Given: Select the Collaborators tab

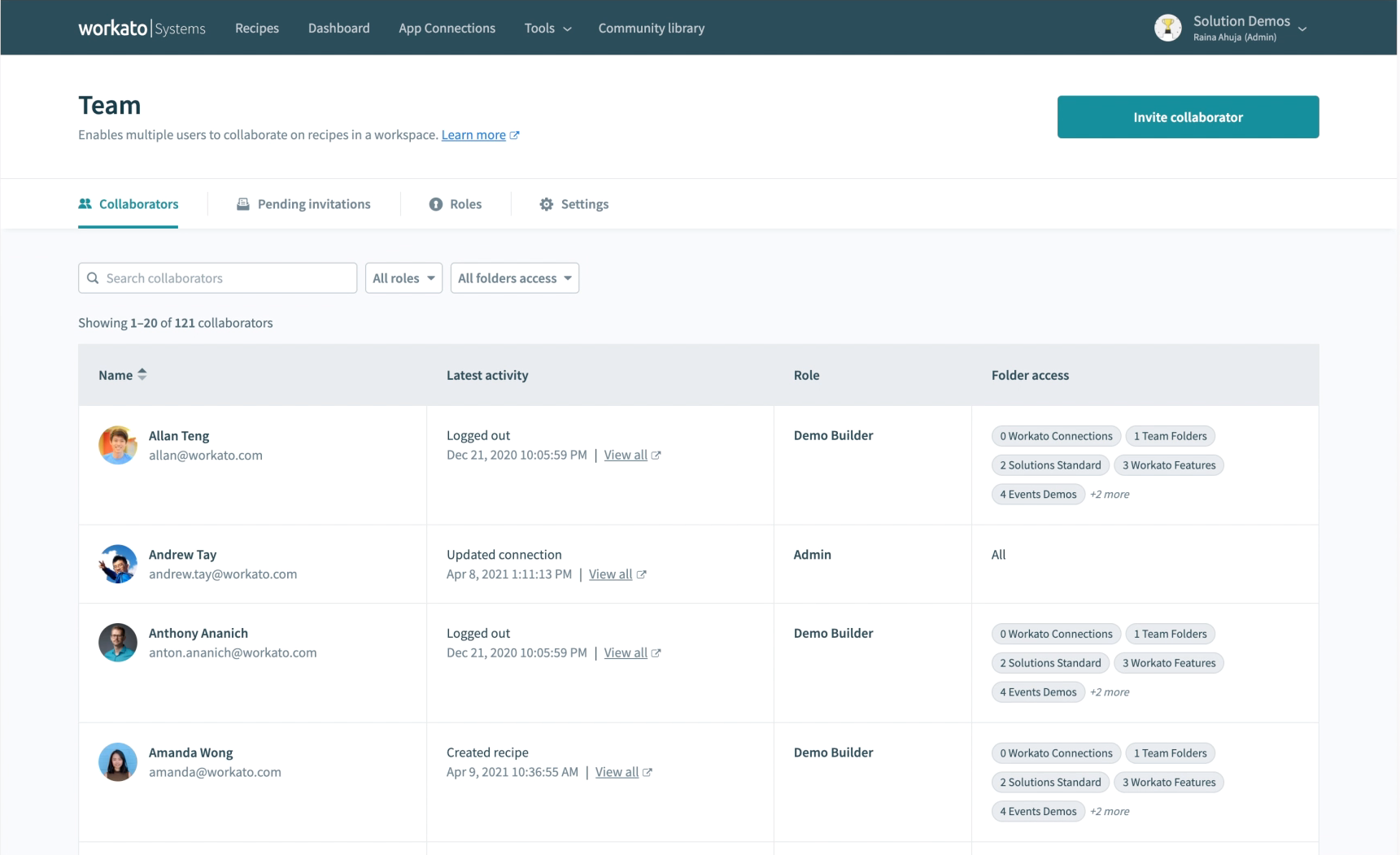Looking at the screenshot, I should coord(129,204).
